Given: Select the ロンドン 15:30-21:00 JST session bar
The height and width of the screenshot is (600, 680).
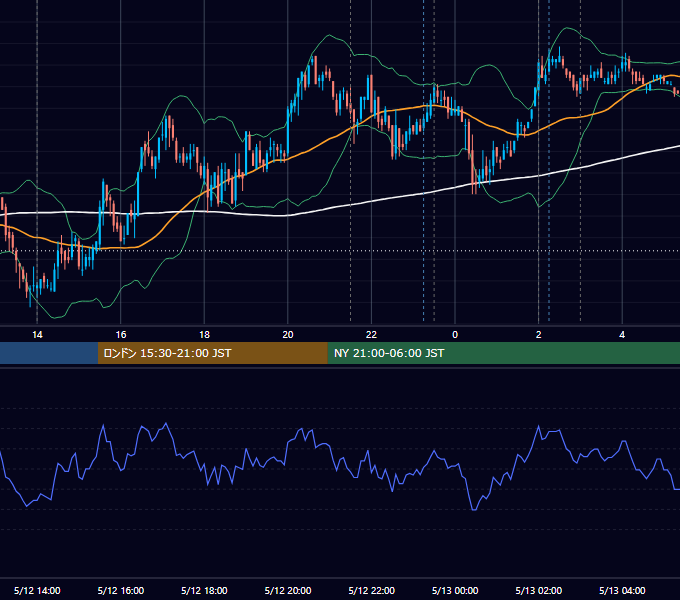Looking at the screenshot, I should 212,353.
